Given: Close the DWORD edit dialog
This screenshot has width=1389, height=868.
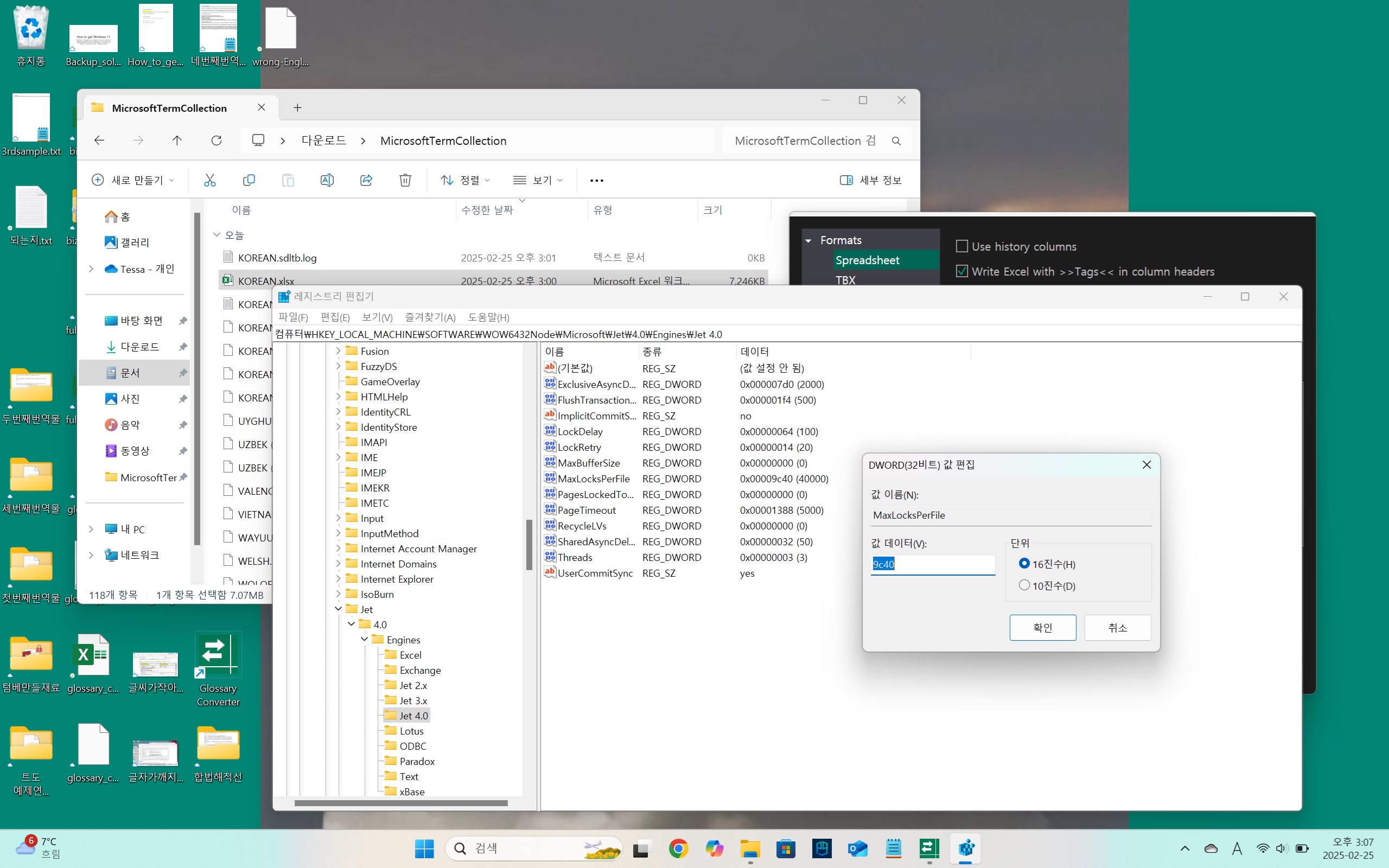Looking at the screenshot, I should 1146,464.
